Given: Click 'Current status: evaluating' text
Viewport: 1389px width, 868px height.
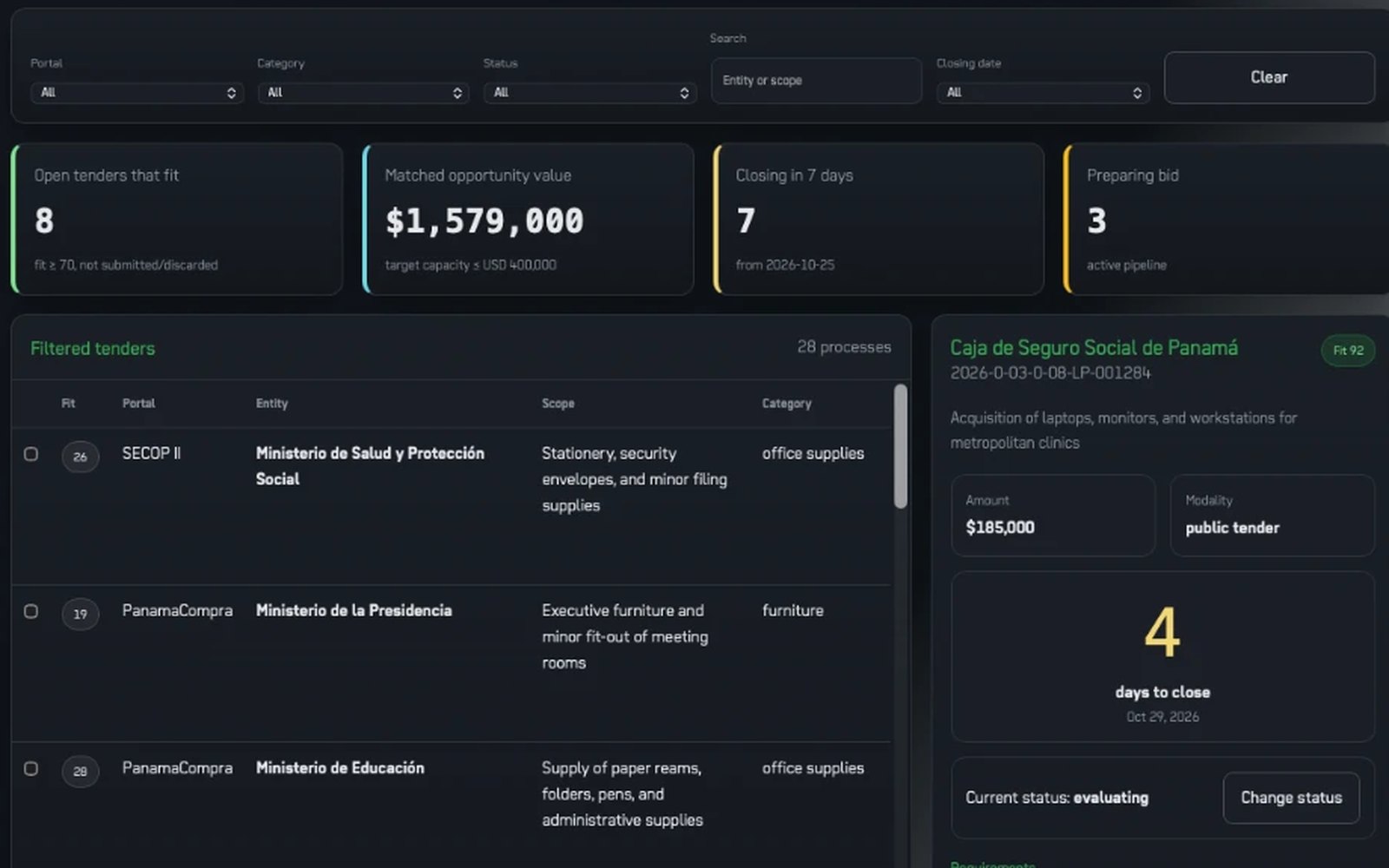Looking at the screenshot, I should [x=1057, y=798].
